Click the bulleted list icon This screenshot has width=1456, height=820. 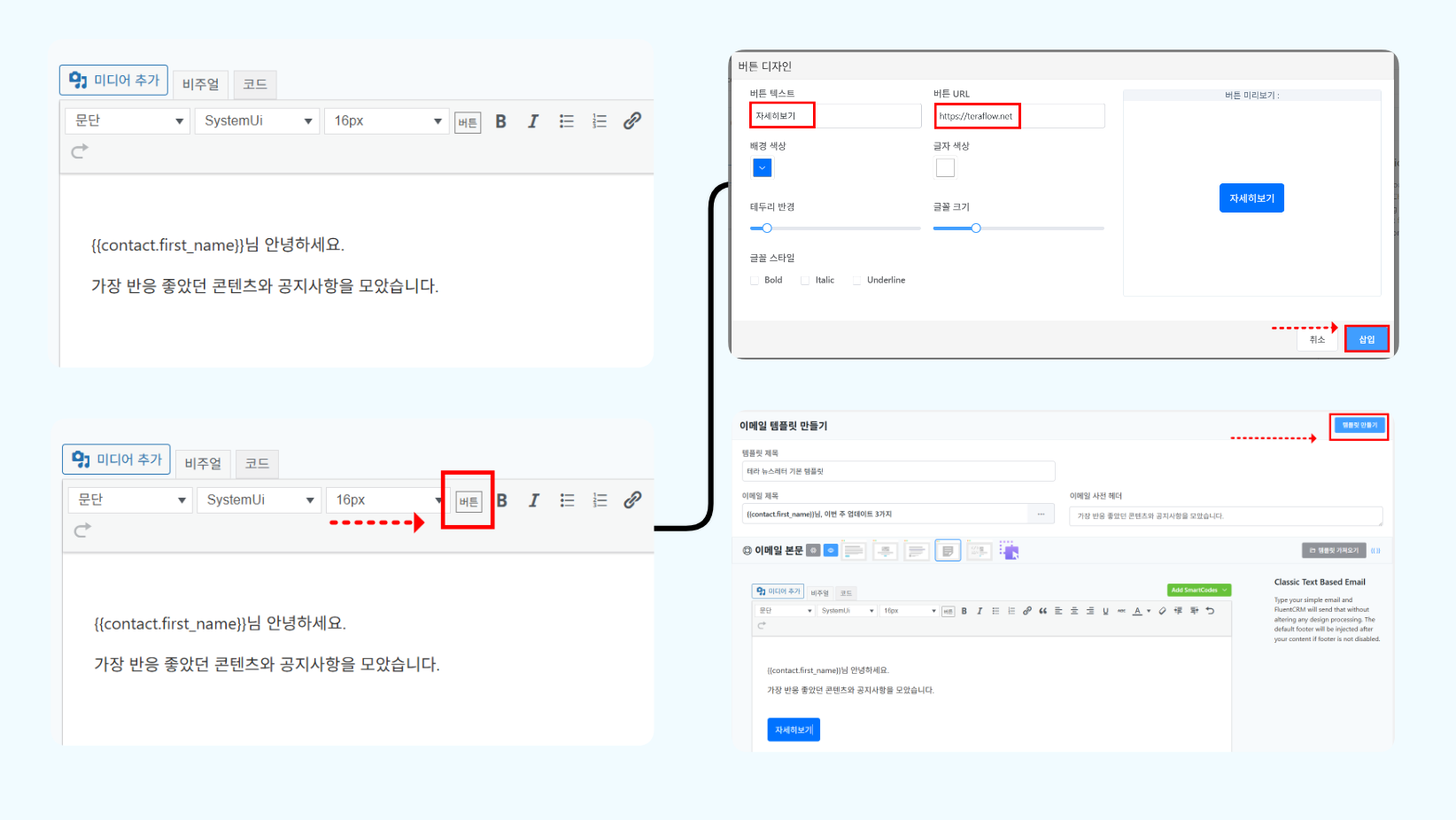(x=566, y=121)
